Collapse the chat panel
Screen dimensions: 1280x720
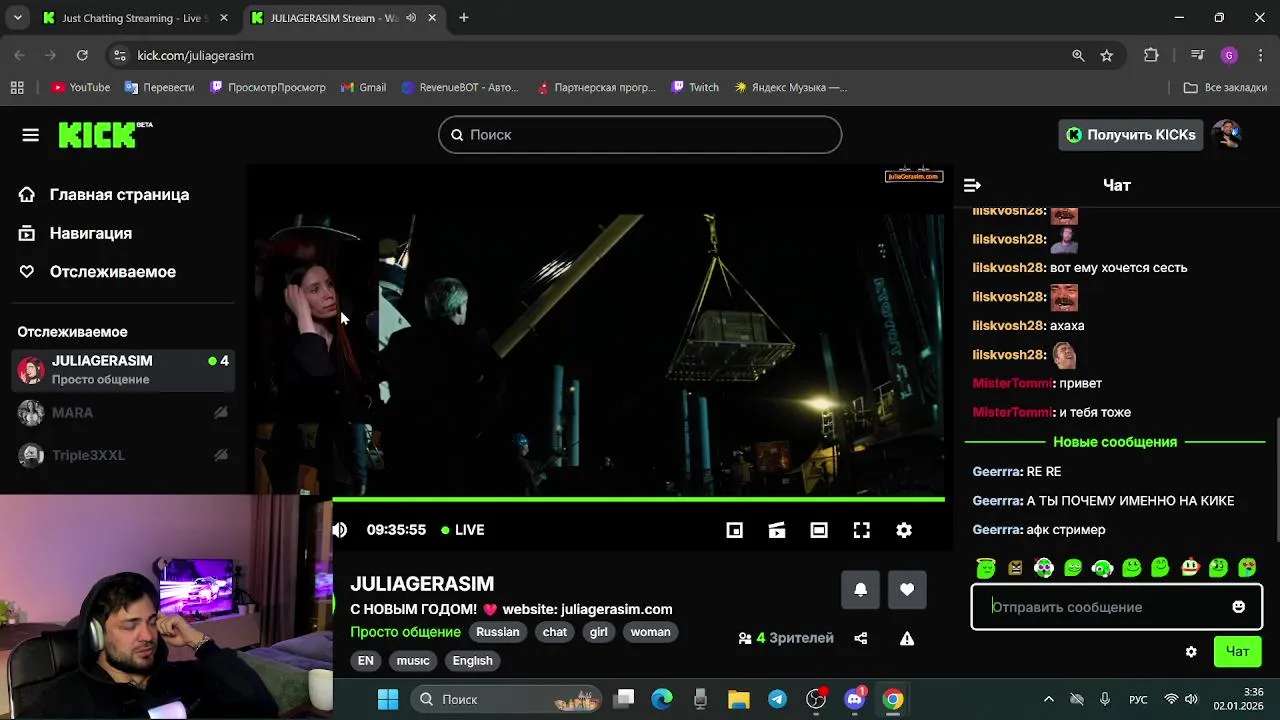point(972,185)
